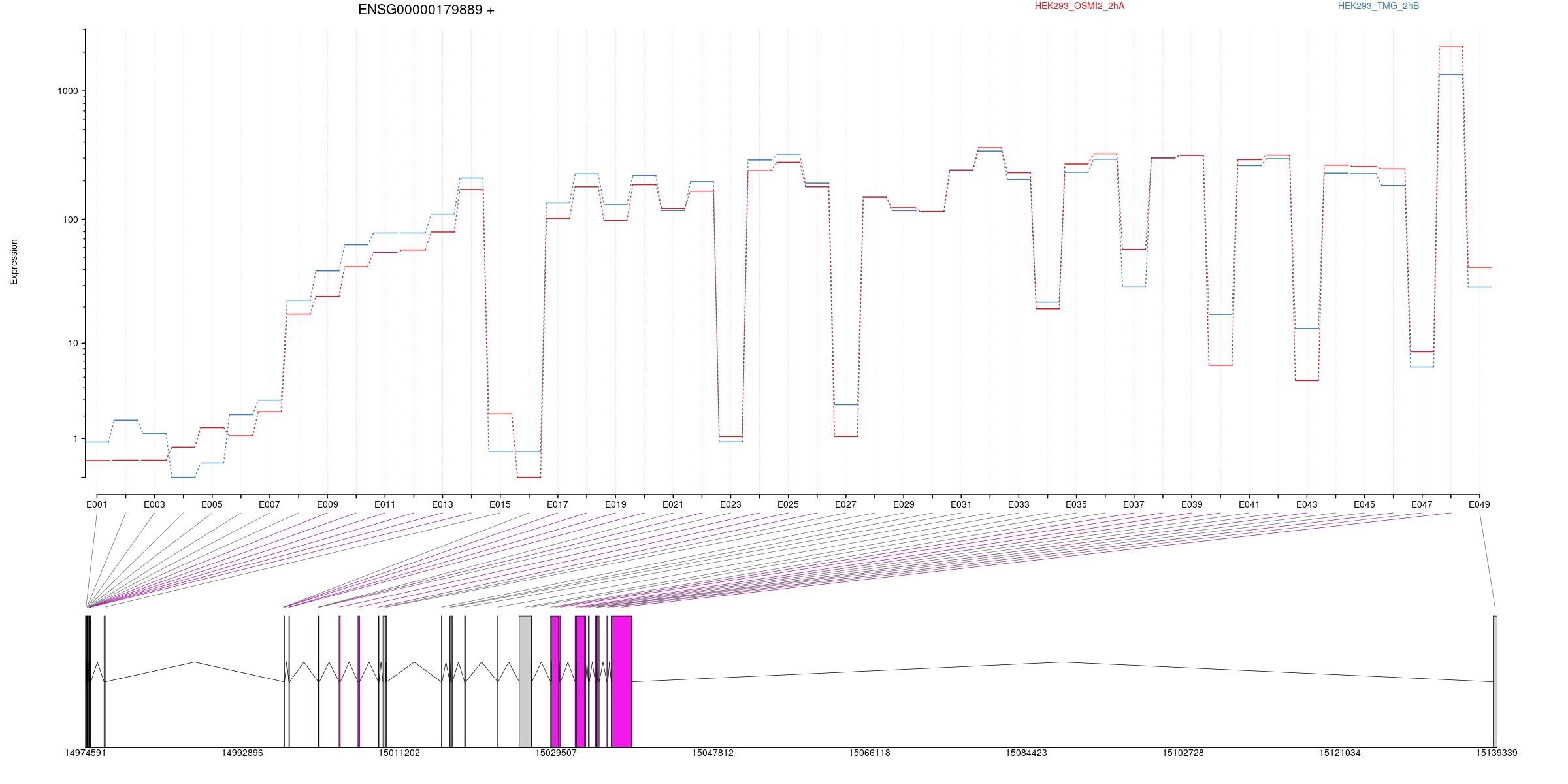Screen dimensions: 1568x784
Task: Select the HEK293_OSMI2_2hA legend label
Action: click(1079, 6)
